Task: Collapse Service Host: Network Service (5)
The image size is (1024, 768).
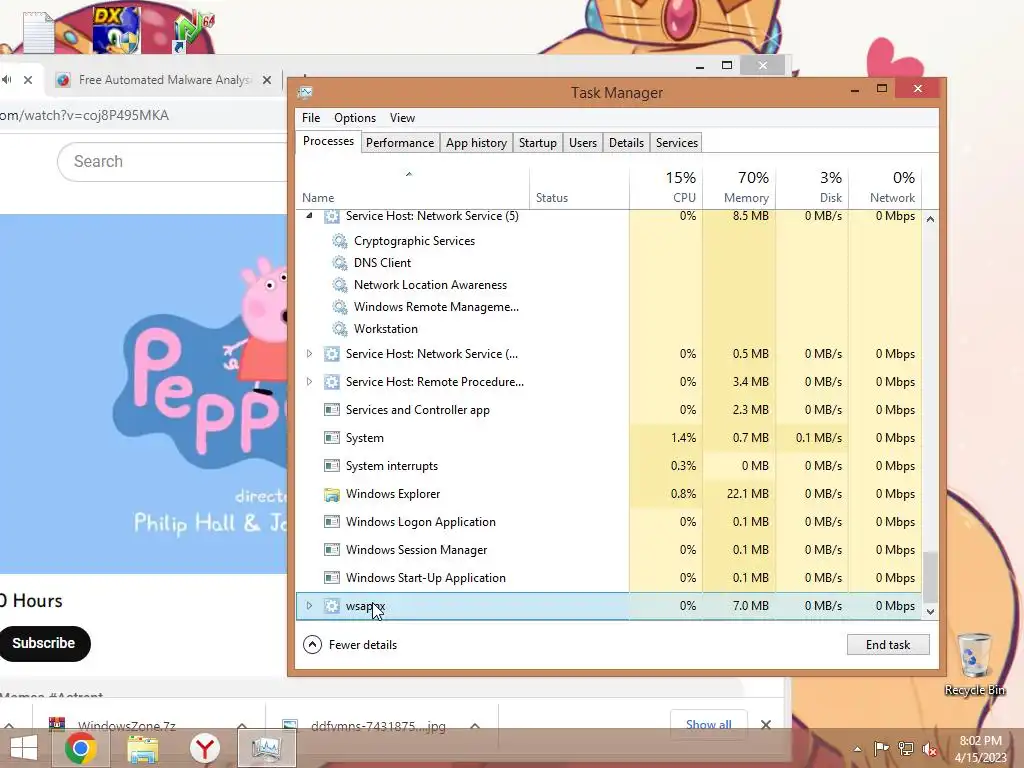Action: [310, 216]
